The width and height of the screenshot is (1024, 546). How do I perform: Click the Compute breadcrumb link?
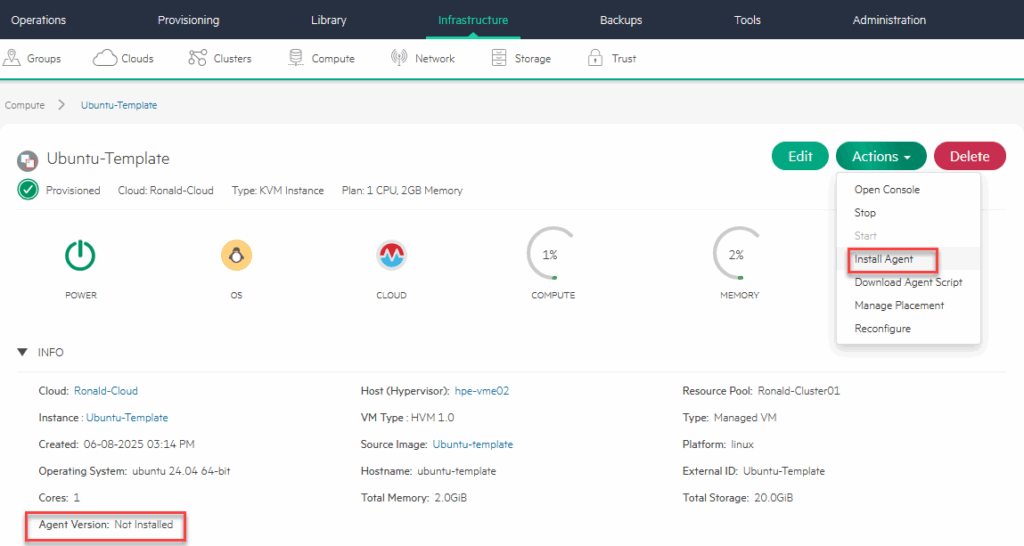[24, 105]
